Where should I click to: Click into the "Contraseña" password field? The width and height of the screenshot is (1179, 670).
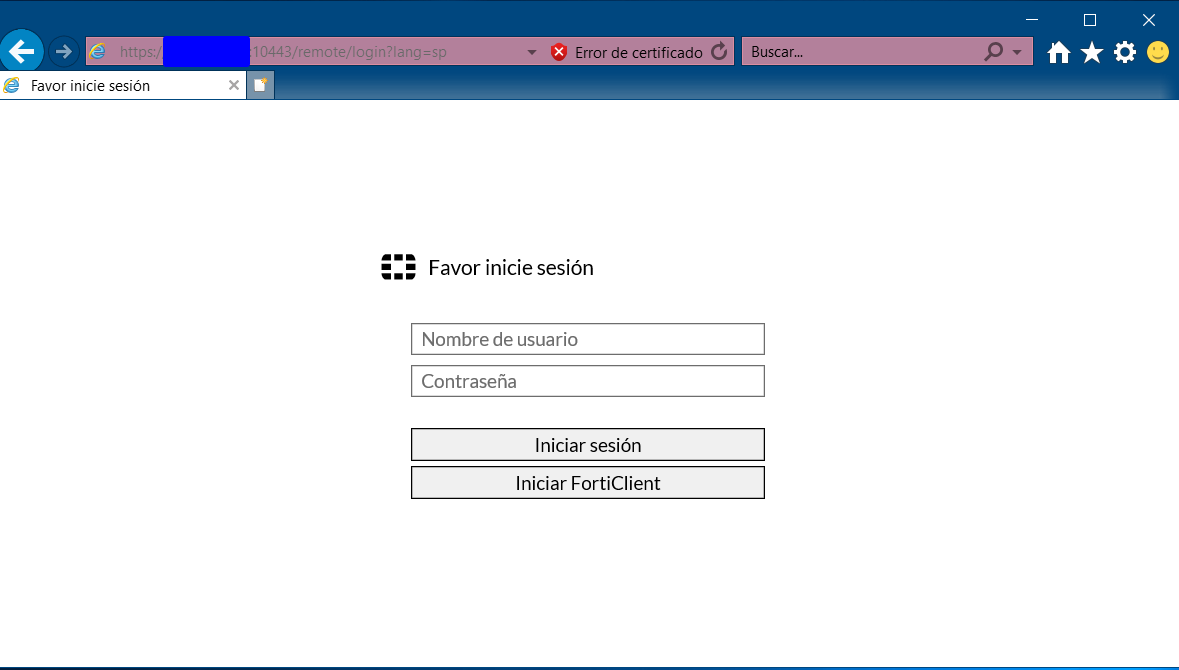(x=588, y=381)
